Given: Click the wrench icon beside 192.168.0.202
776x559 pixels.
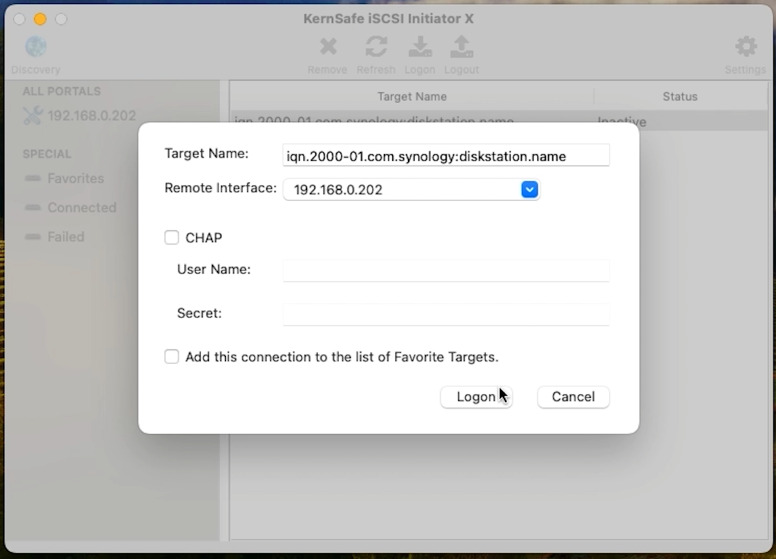Looking at the screenshot, I should [33, 116].
